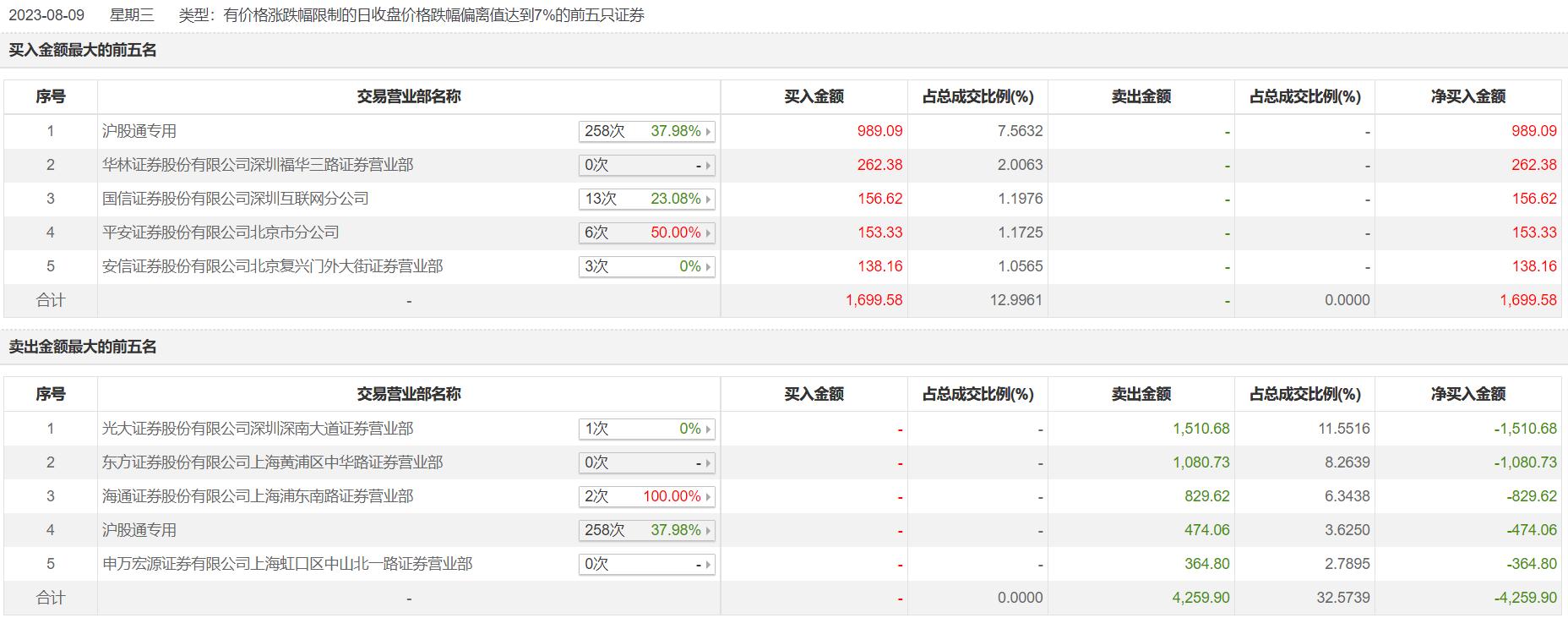
Task: Select sell amount 474.06 in 卖出金额 column
Action: coord(1206,530)
